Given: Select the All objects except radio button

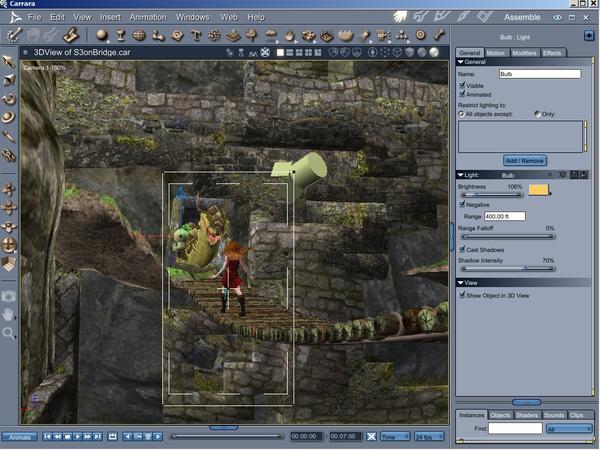Looking at the screenshot, I should [x=461, y=114].
